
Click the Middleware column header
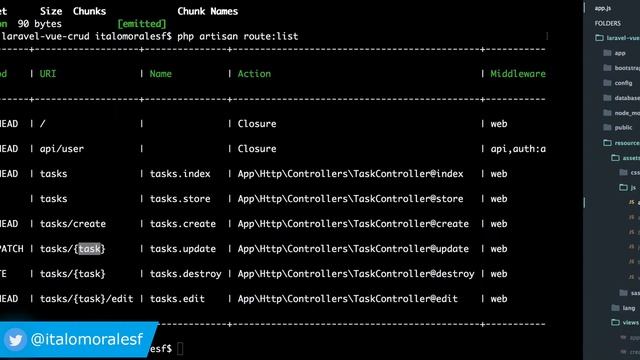point(518,74)
